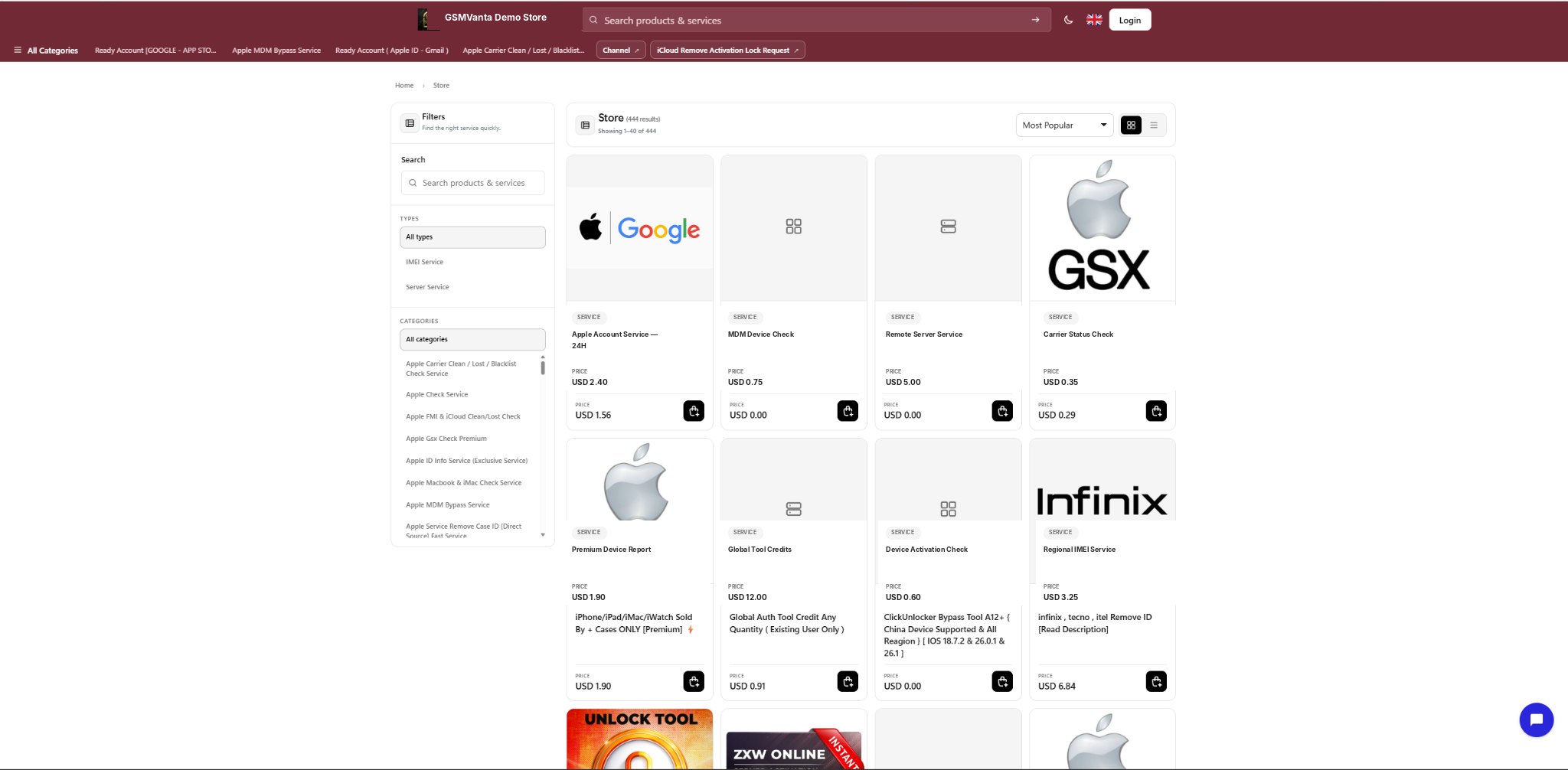Open Apple MDM Bypass Service in top navigation
1568x770 pixels.
pos(276,51)
